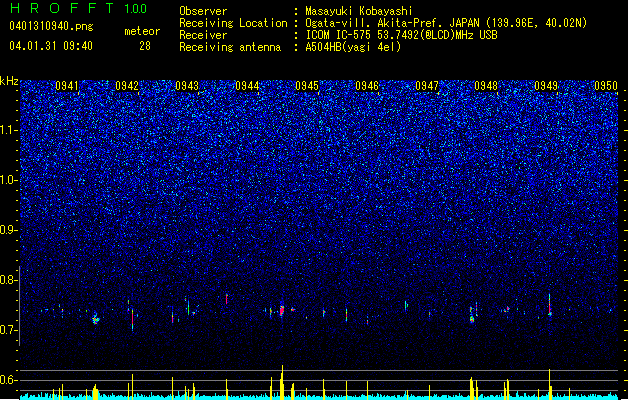Click the 0949 time marker
Image resolution: width=629 pixels, height=400 pixels.
coord(546,86)
